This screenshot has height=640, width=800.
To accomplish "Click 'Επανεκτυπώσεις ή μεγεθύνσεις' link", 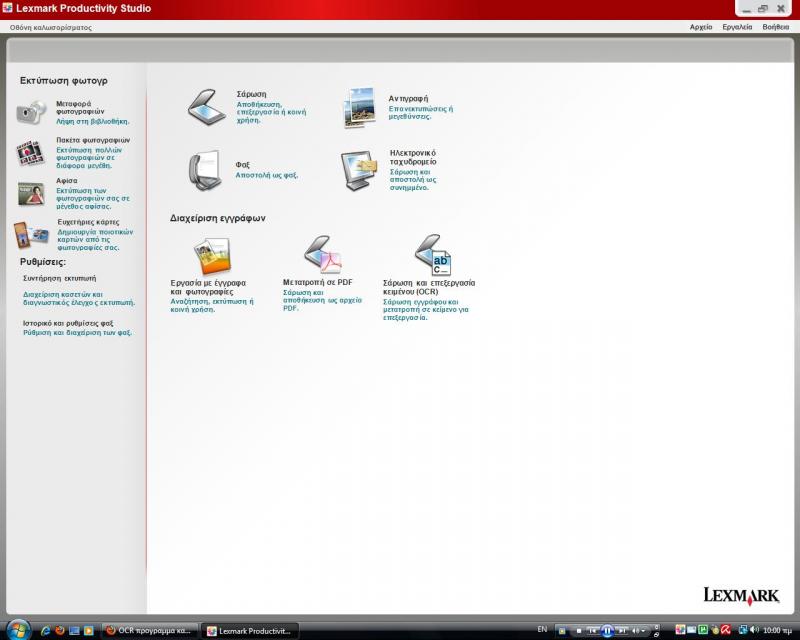I will coord(420,112).
